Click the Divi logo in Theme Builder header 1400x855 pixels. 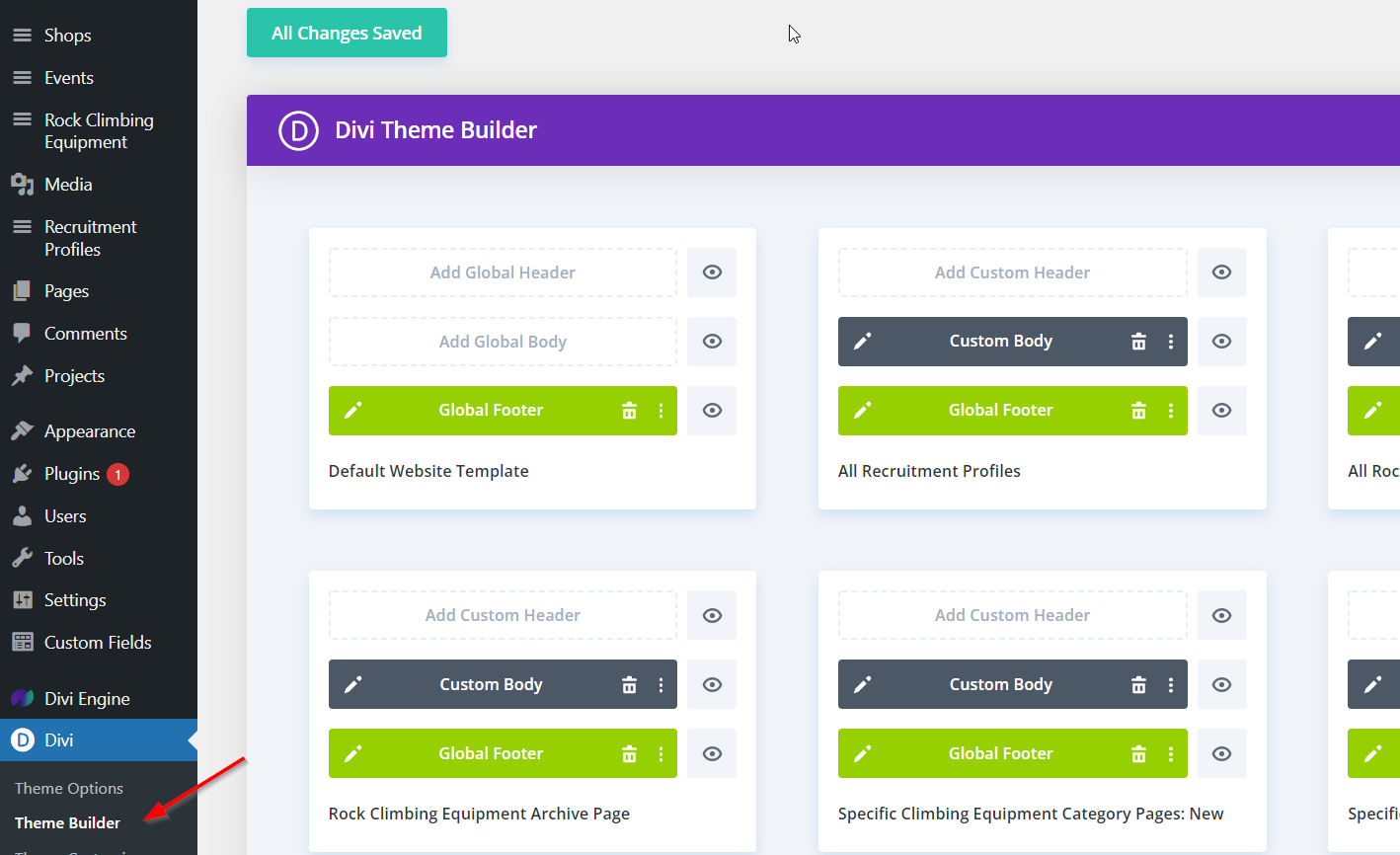click(x=298, y=130)
